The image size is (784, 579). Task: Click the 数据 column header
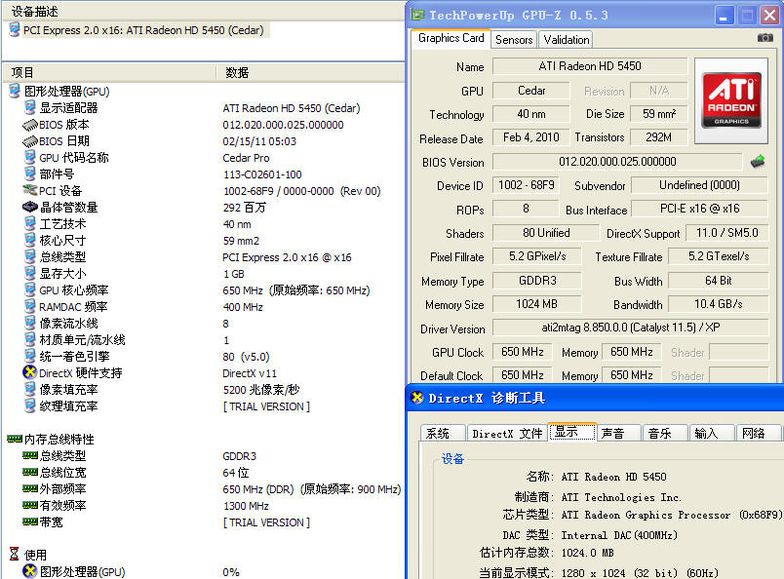tap(310, 72)
